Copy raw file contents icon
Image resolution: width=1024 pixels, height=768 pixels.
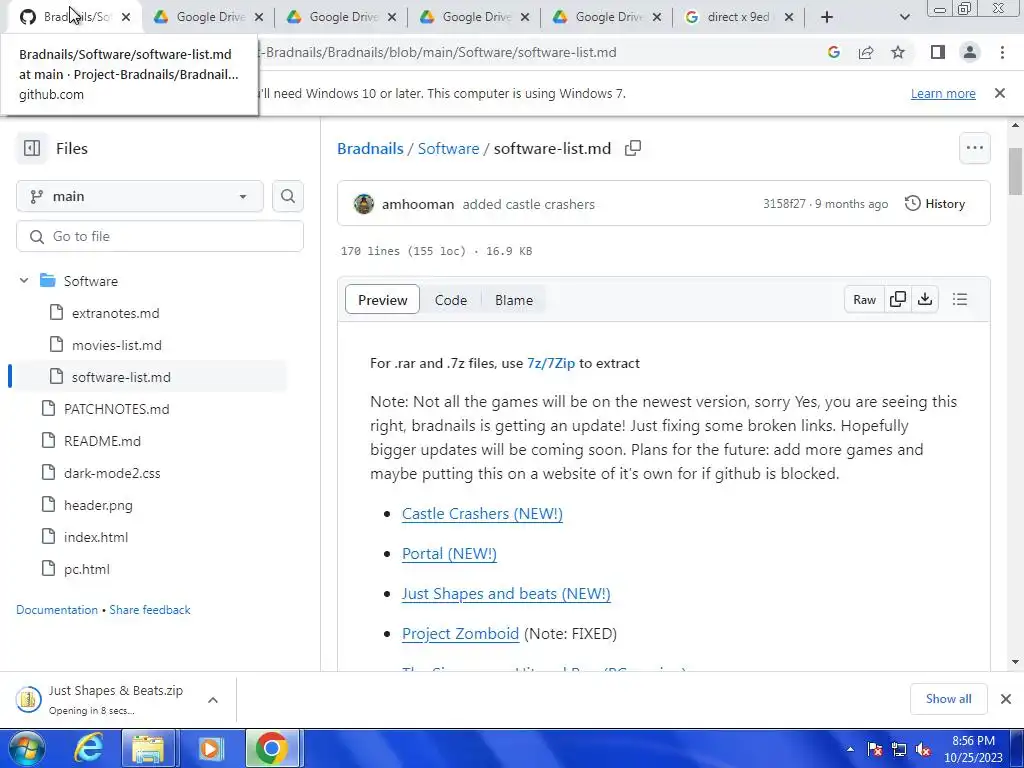[898, 299]
